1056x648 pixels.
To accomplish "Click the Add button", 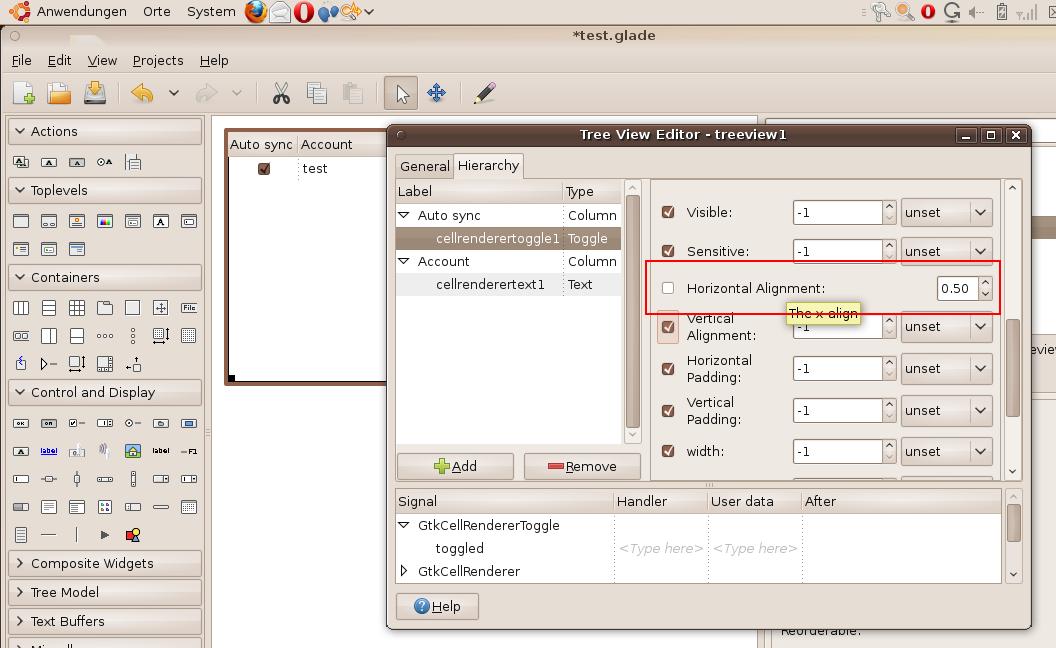I will coord(455,466).
